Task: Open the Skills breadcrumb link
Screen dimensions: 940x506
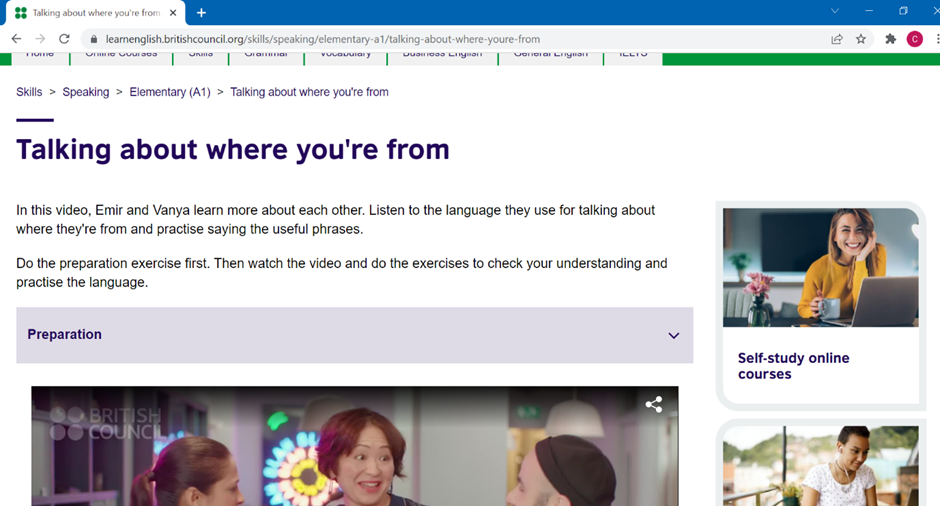Action: click(x=29, y=92)
